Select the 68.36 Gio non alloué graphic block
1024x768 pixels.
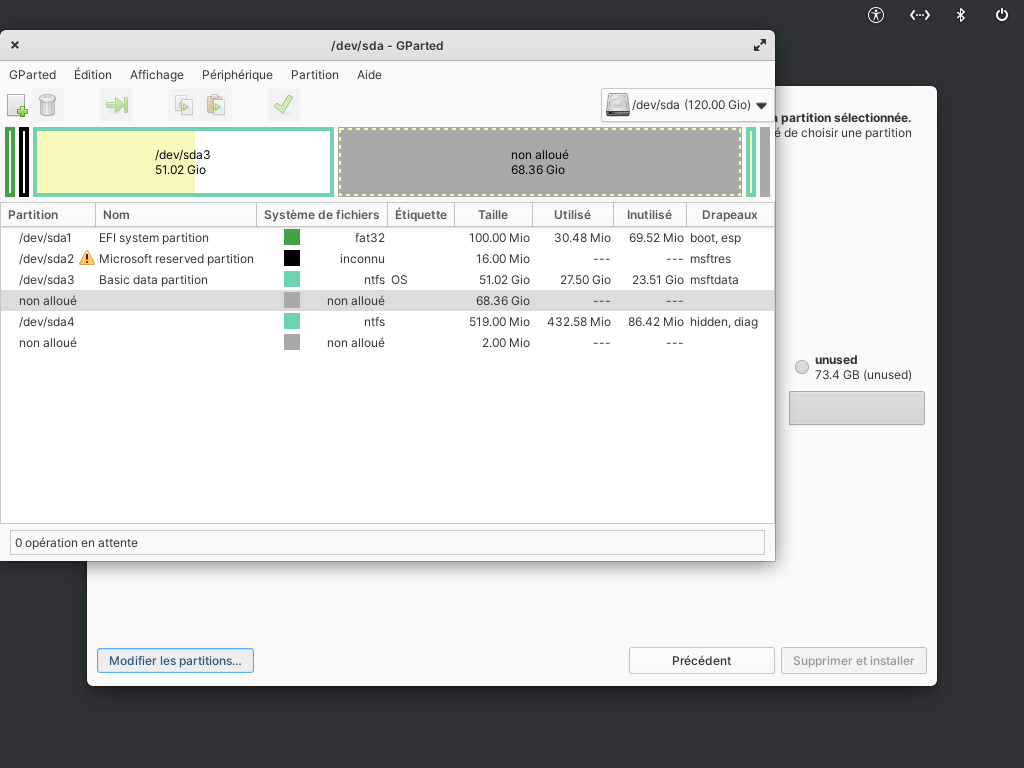point(540,162)
